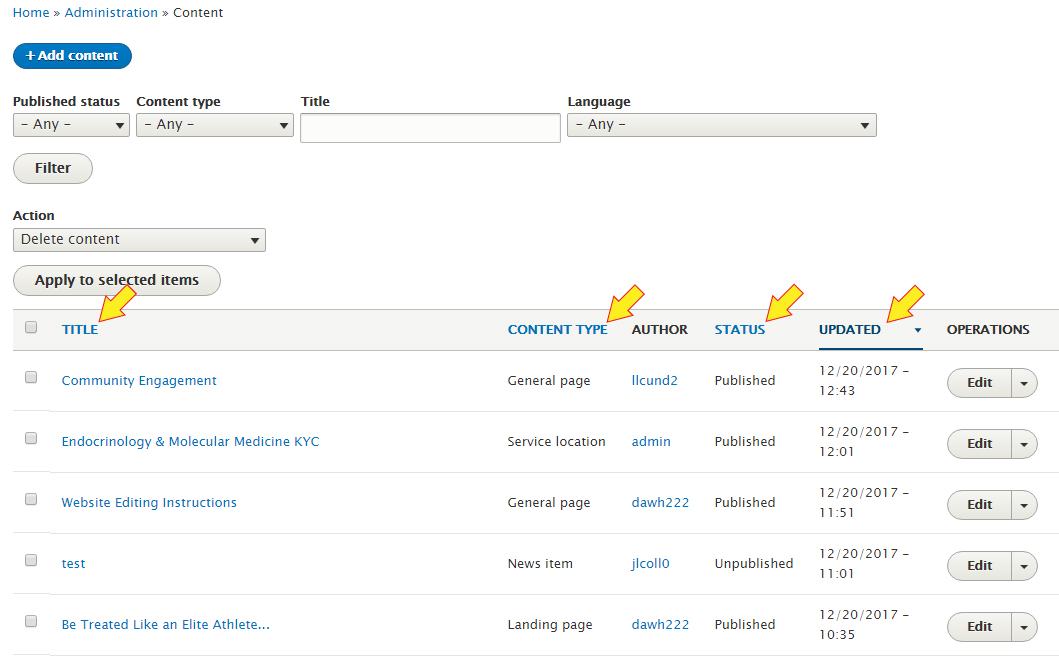Screen dimensions: 1059x657
Task: Open author dawh222 on Landing page row
Action: point(660,625)
